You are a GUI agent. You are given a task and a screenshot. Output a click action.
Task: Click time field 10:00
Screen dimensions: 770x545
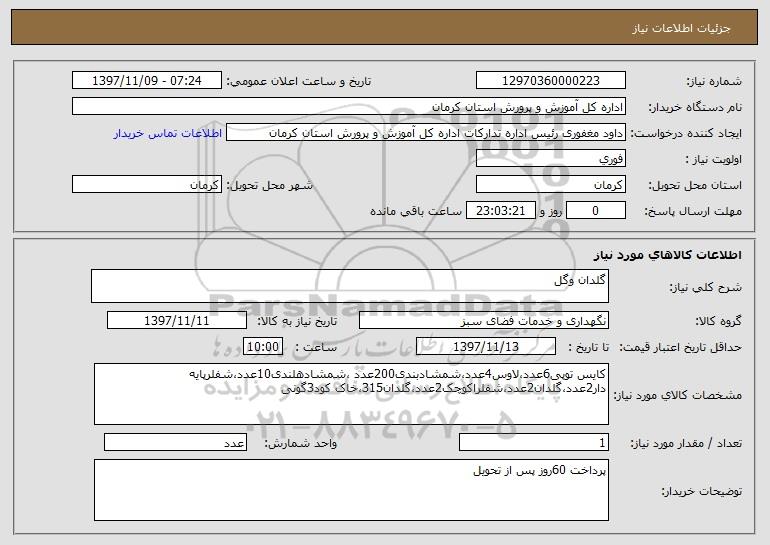263,347
